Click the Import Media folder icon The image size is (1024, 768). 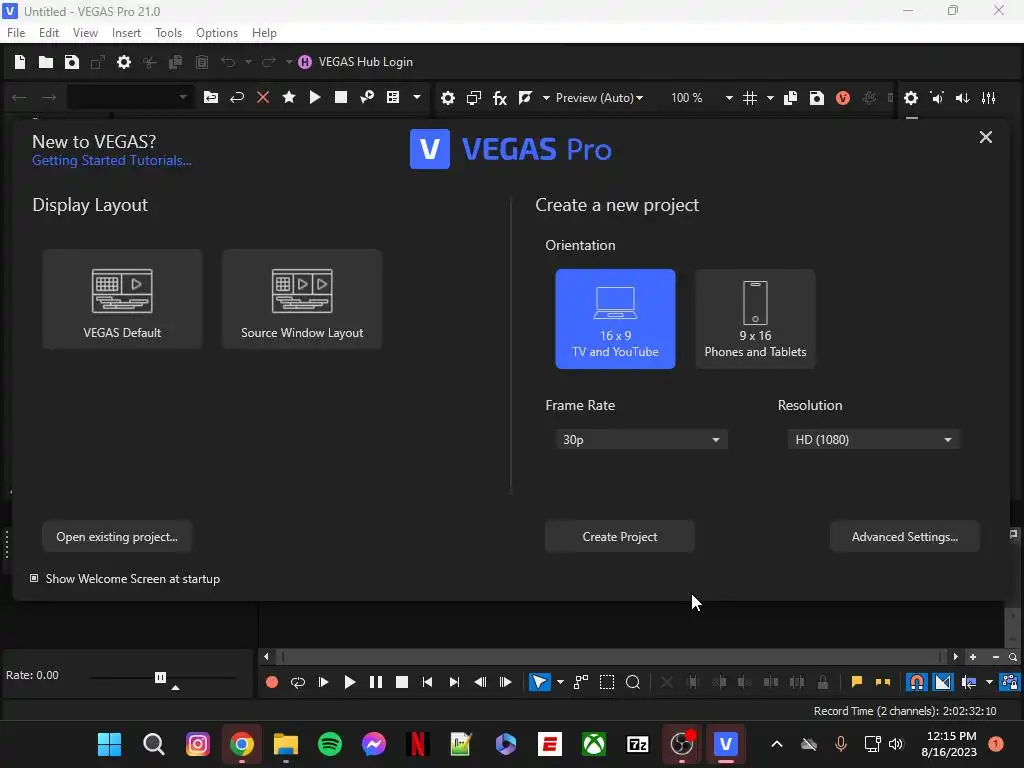(x=211, y=97)
